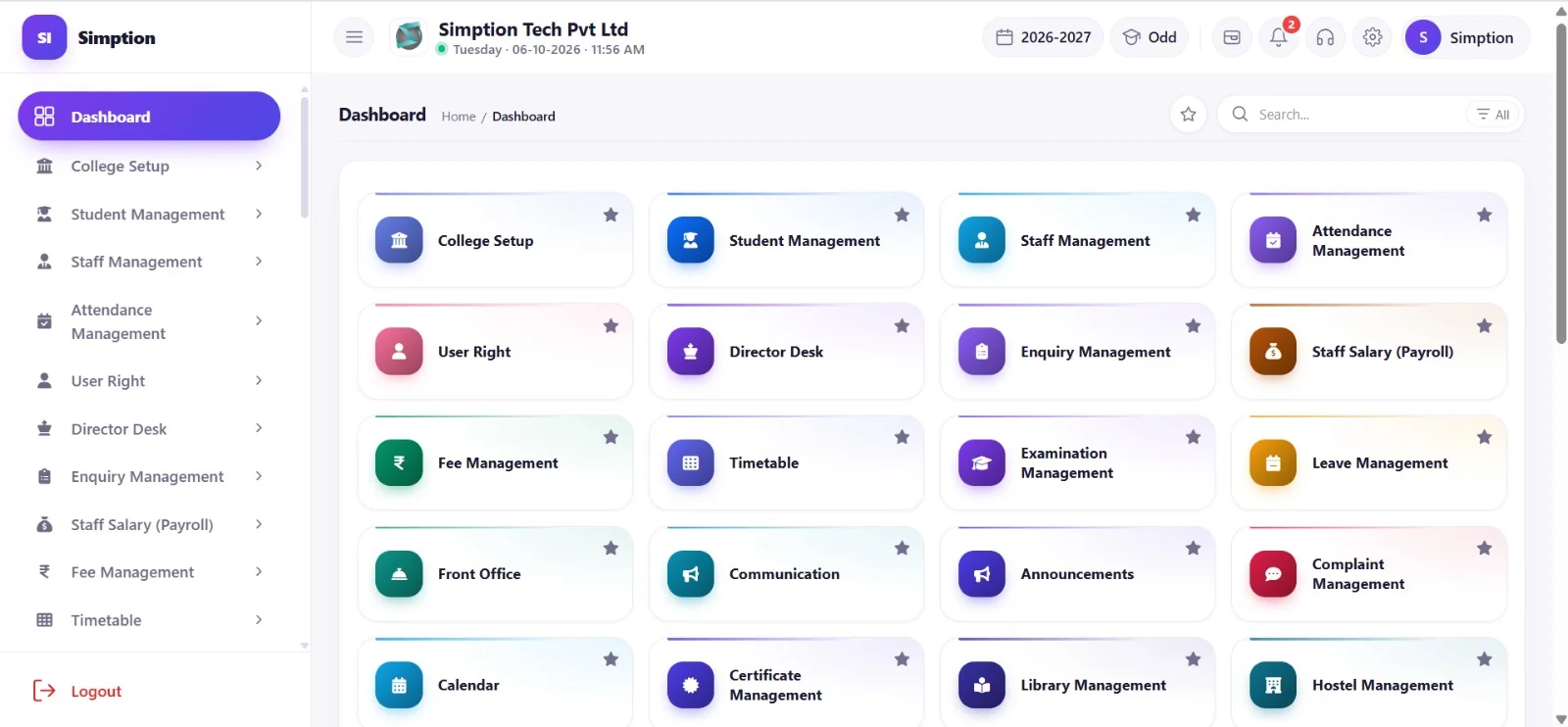This screenshot has height=727, width=1568.
Task: Click the Odd semester button
Action: 1150,37
